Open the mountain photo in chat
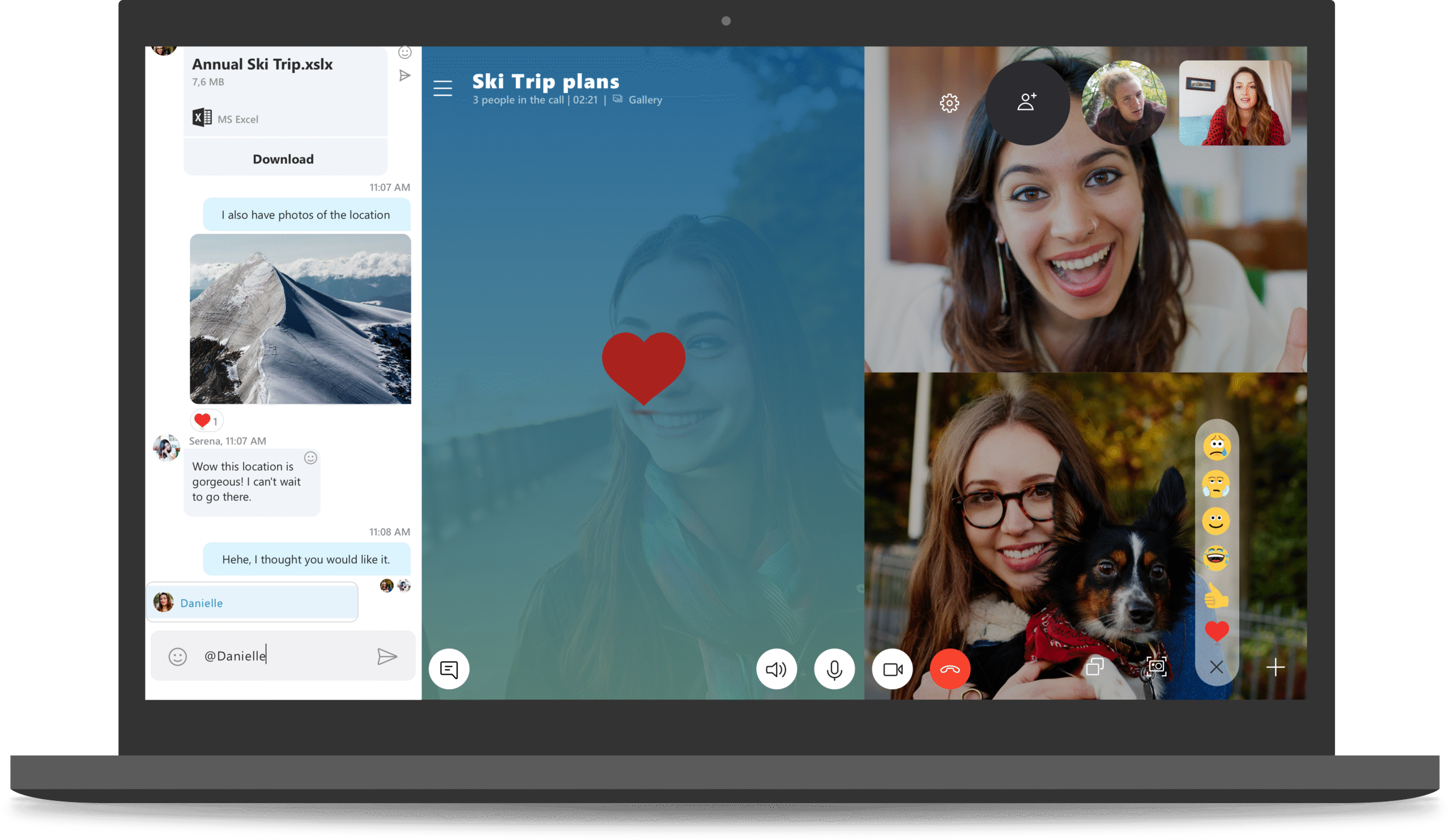 tap(300, 319)
